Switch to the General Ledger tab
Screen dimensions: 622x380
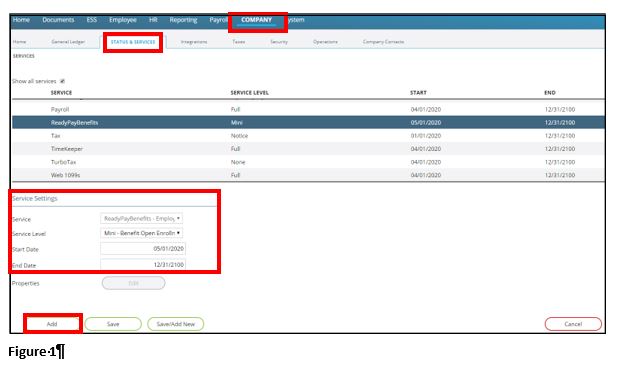pos(68,42)
